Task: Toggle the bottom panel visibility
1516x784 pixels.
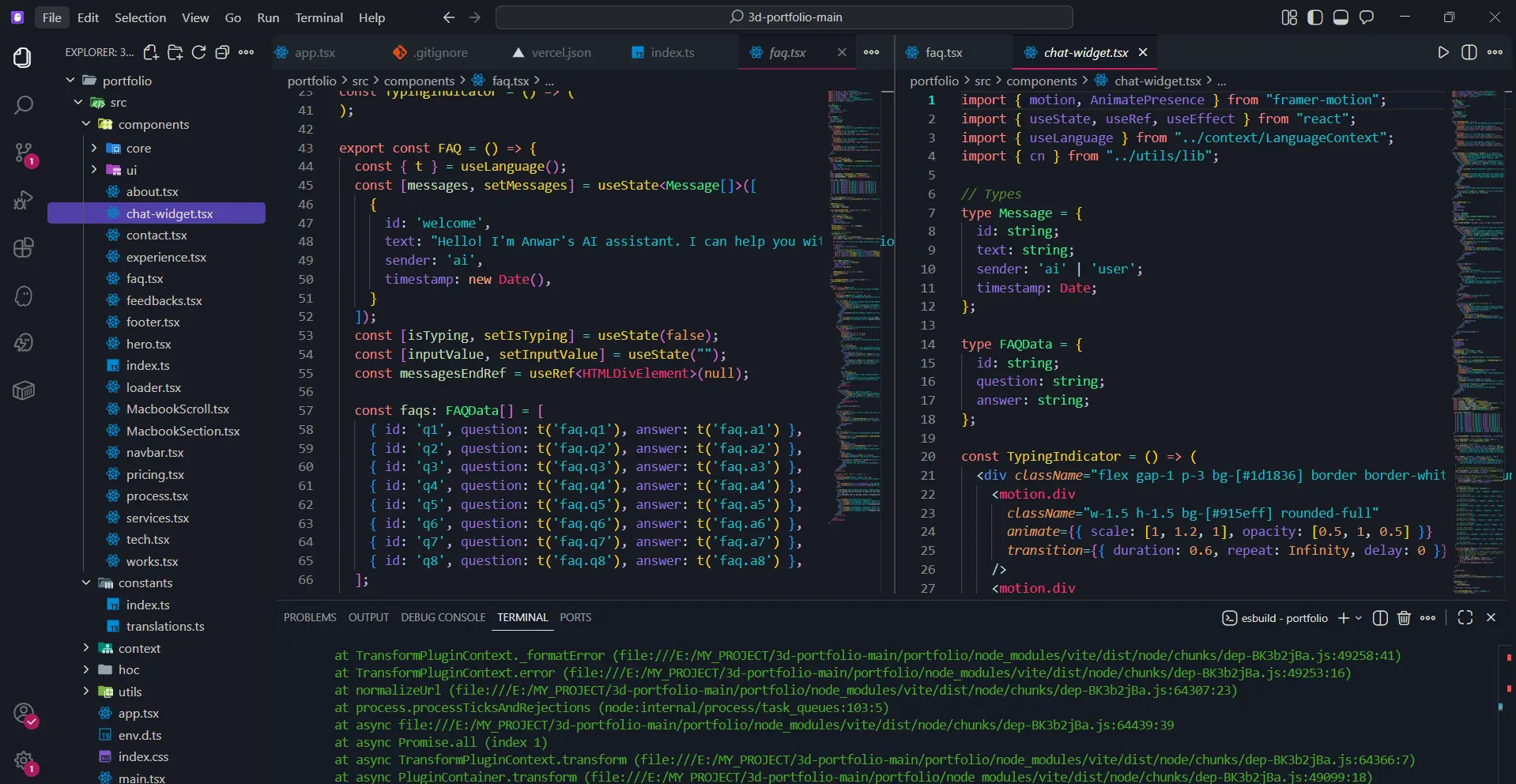Action: [x=1341, y=17]
